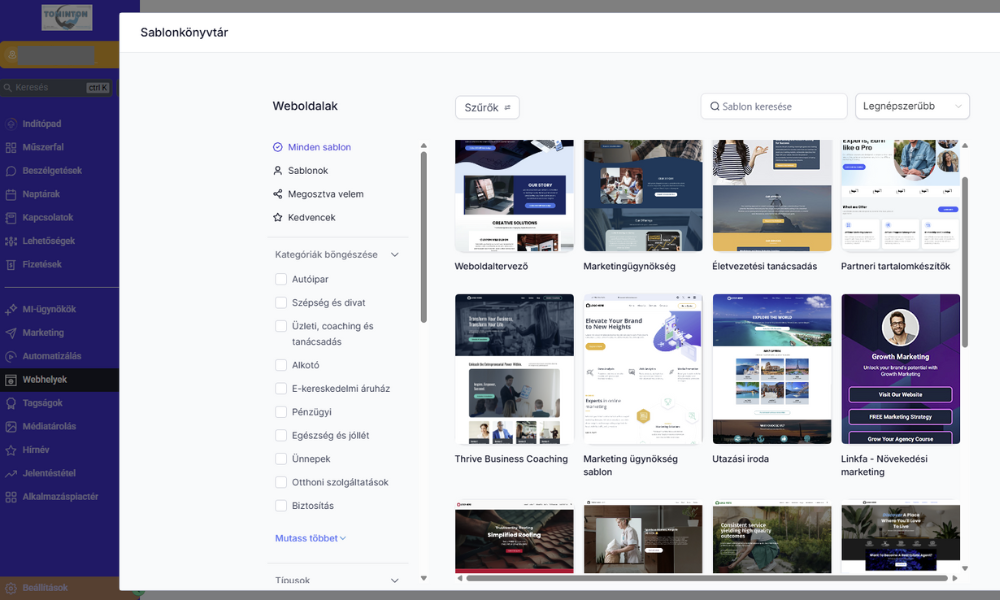
Task: Expand the Típusok section
Action: [394, 580]
